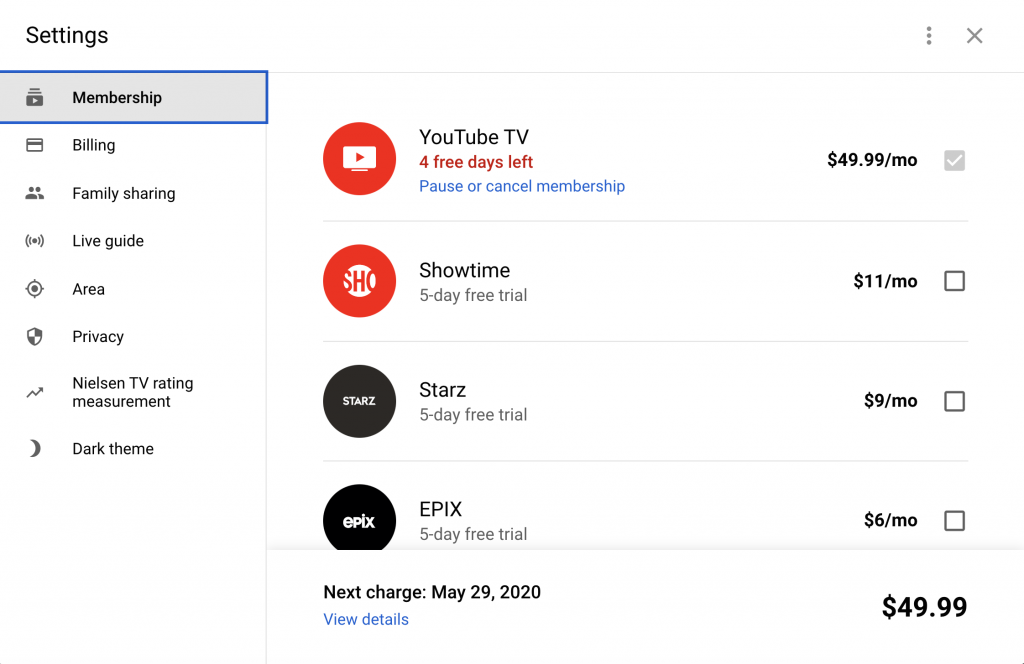The image size is (1024, 664).
Task: Click the Starz channel logo
Action: tap(359, 401)
